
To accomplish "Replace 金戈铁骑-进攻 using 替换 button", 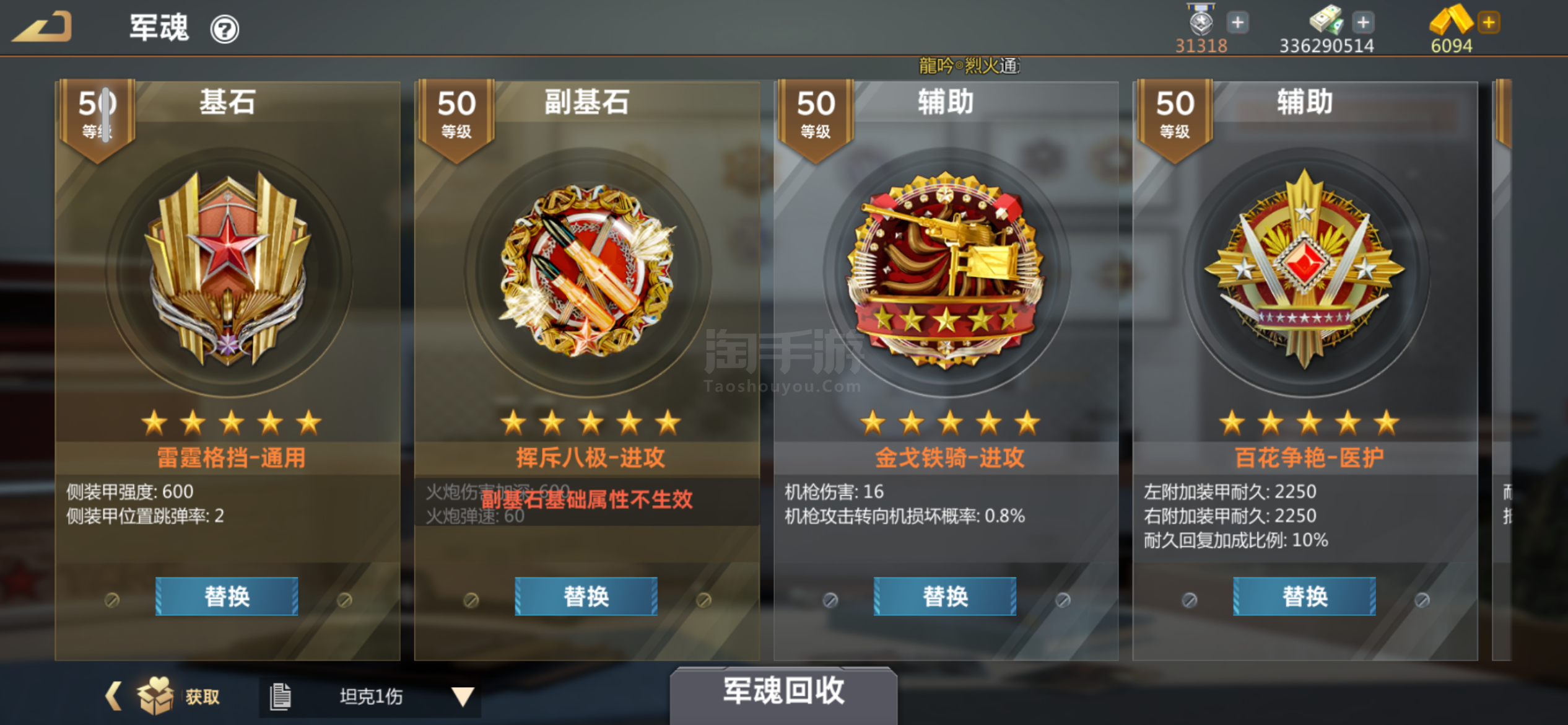I will click(x=945, y=596).
